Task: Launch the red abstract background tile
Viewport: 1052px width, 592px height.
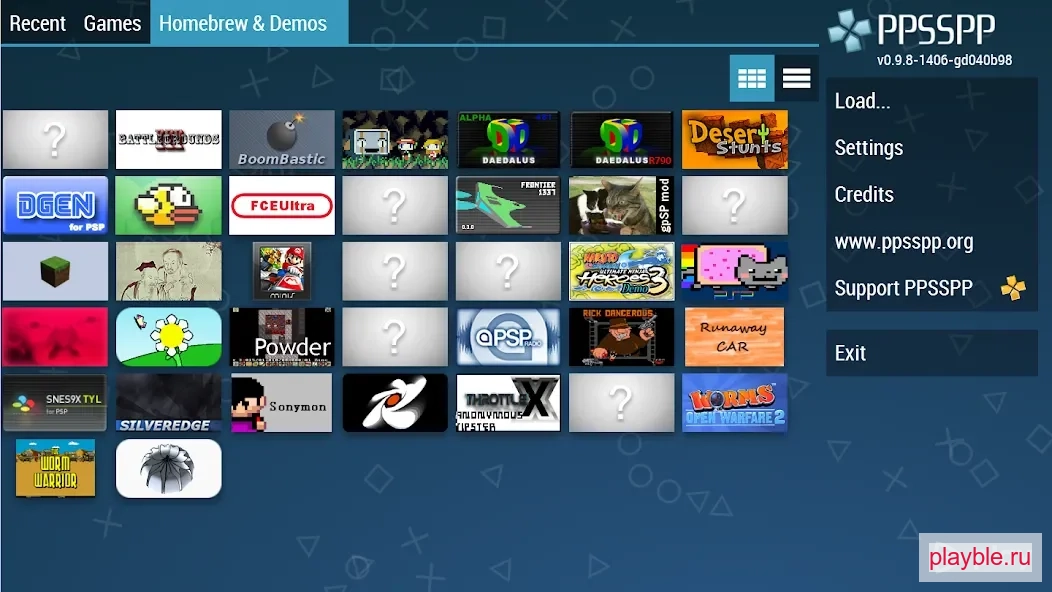Action: click(x=55, y=337)
